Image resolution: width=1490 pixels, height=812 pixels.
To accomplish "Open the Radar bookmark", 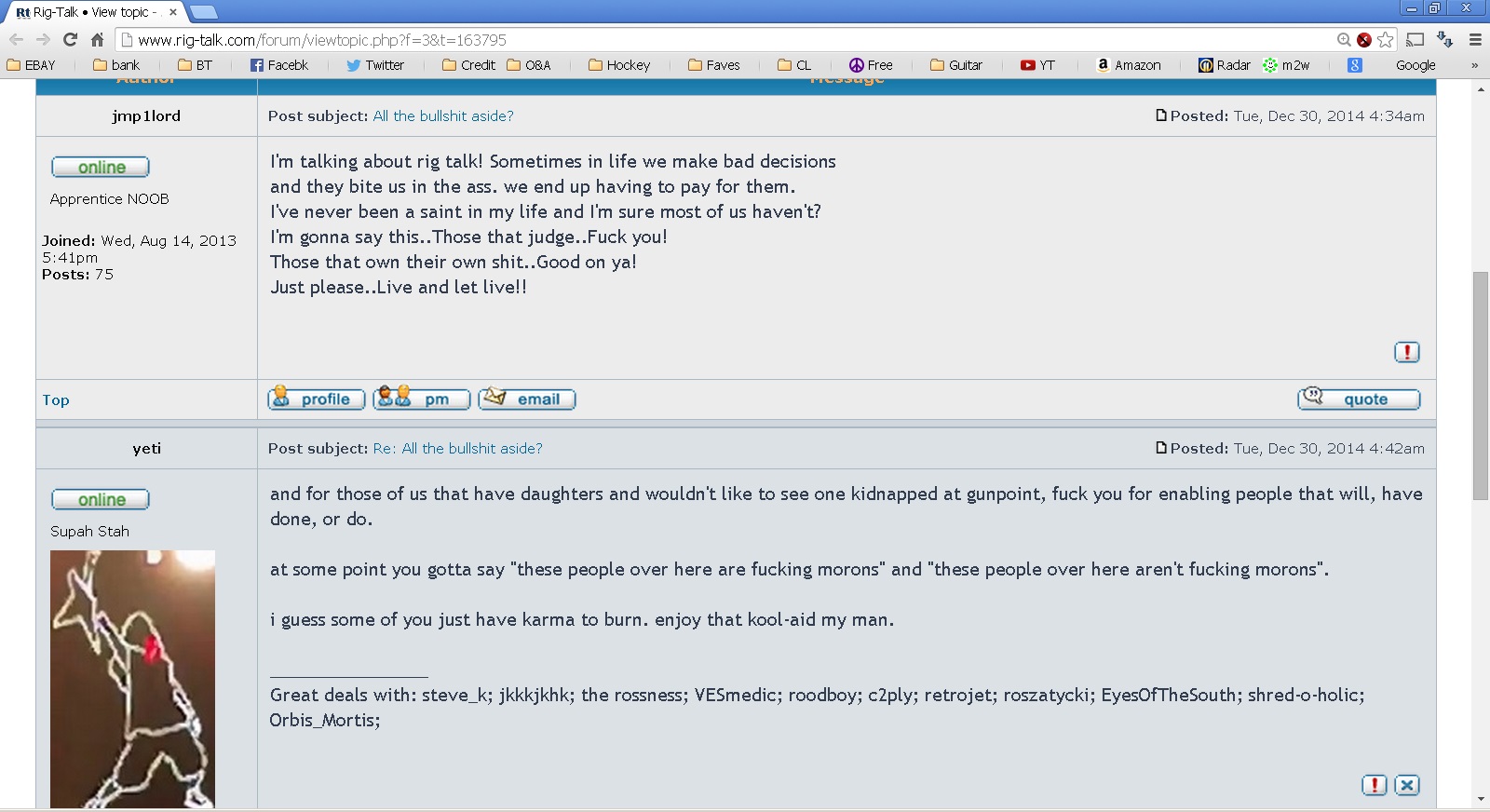I will [x=1224, y=65].
